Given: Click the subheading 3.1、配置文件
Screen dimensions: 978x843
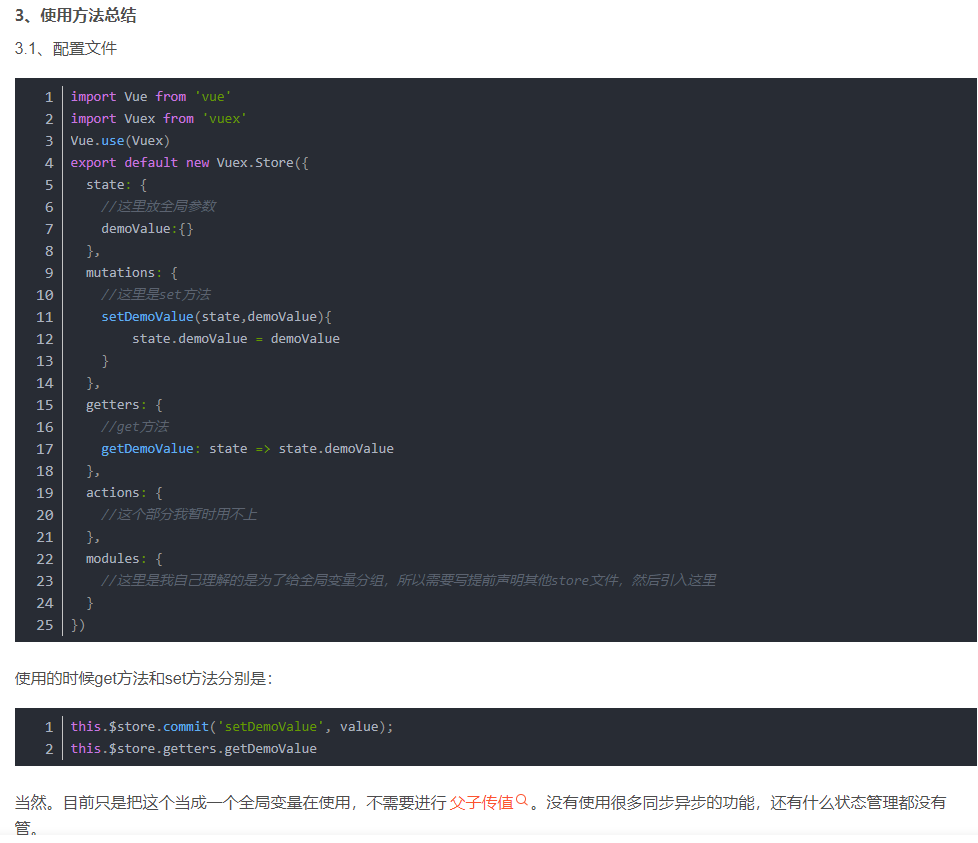Looking at the screenshot, I should pyautogui.click(x=65, y=49).
